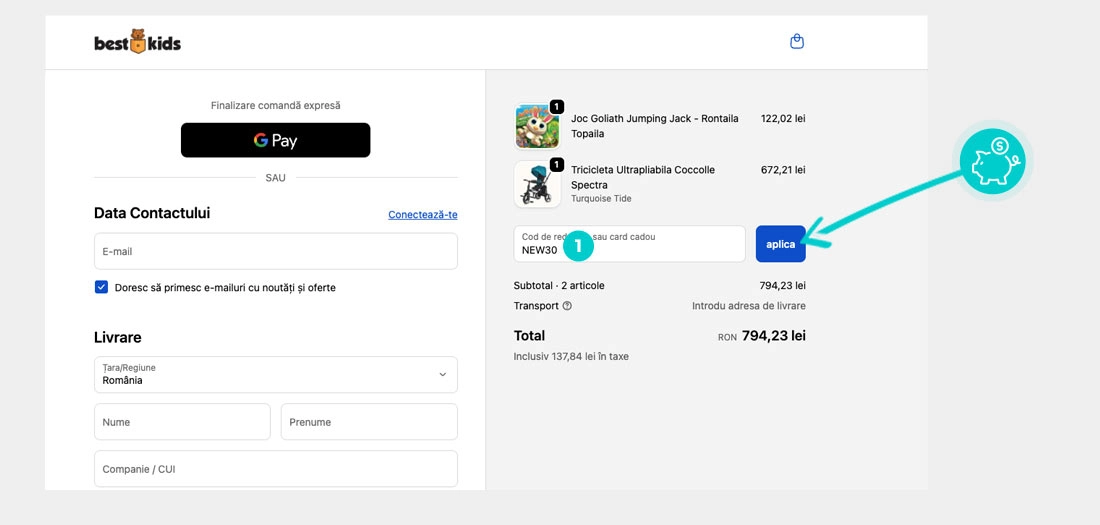Select the Prenume text field

(x=369, y=422)
